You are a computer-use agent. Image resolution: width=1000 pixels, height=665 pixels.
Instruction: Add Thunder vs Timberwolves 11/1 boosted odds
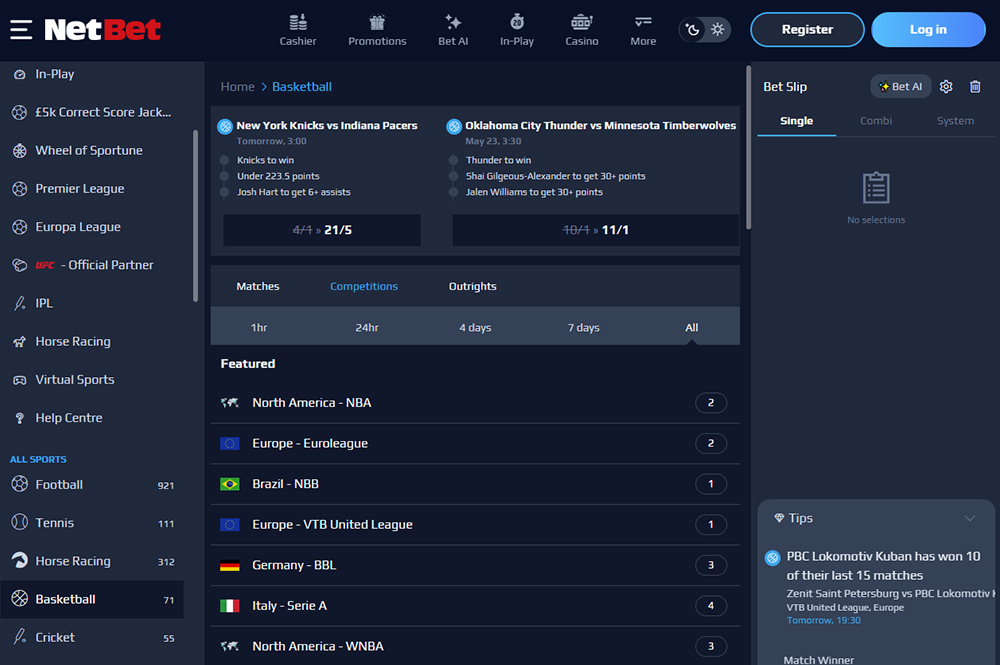click(x=596, y=230)
